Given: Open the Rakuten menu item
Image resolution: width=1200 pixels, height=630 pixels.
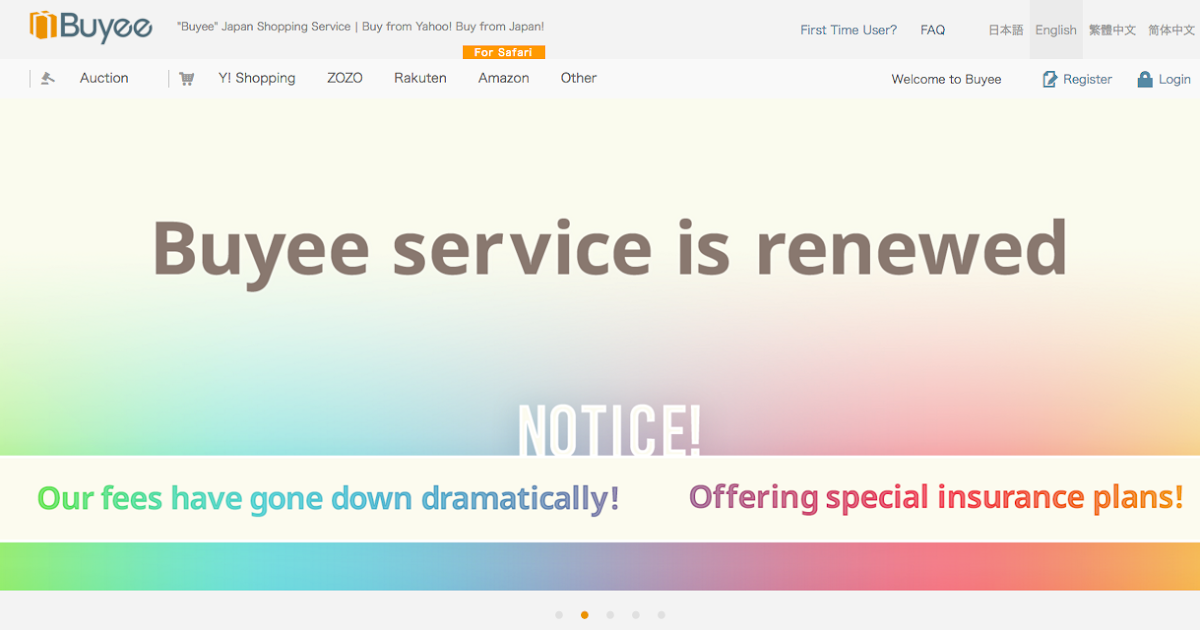Looking at the screenshot, I should 420,78.
